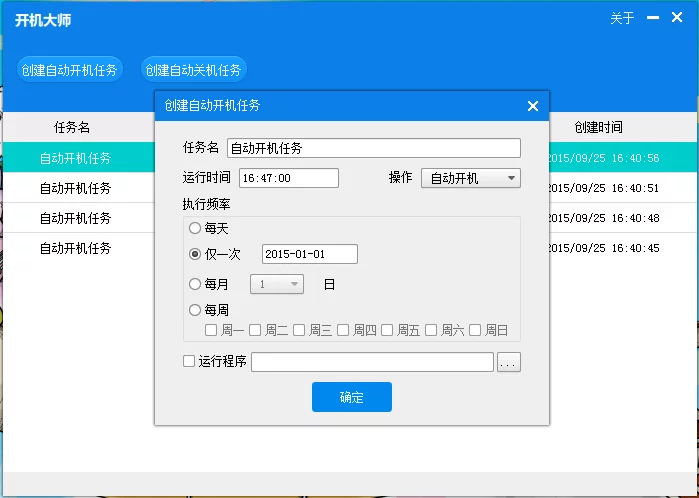
Task: Tick the 周五 checkbox
Action: click(387, 330)
